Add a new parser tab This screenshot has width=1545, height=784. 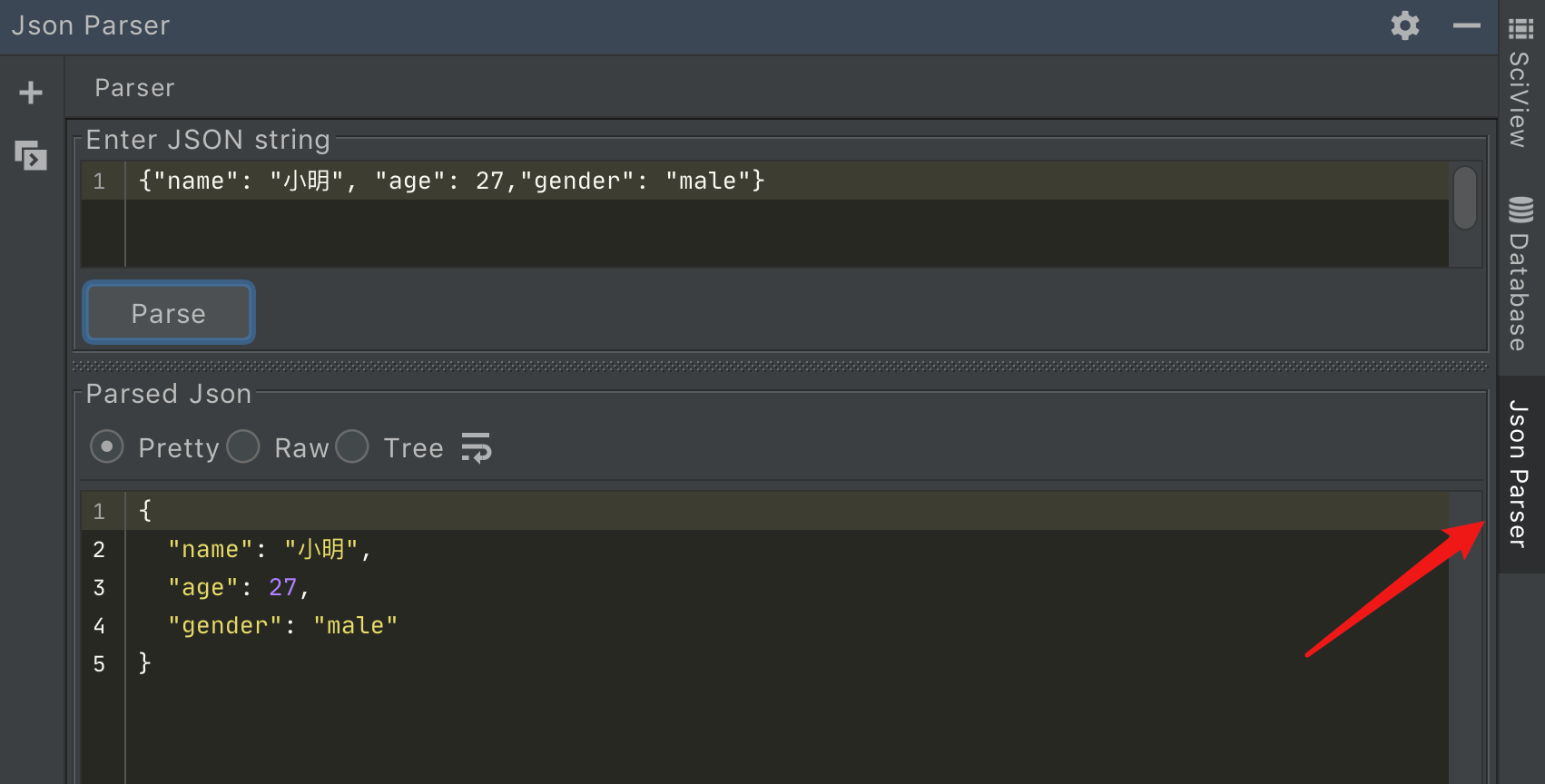click(x=31, y=93)
